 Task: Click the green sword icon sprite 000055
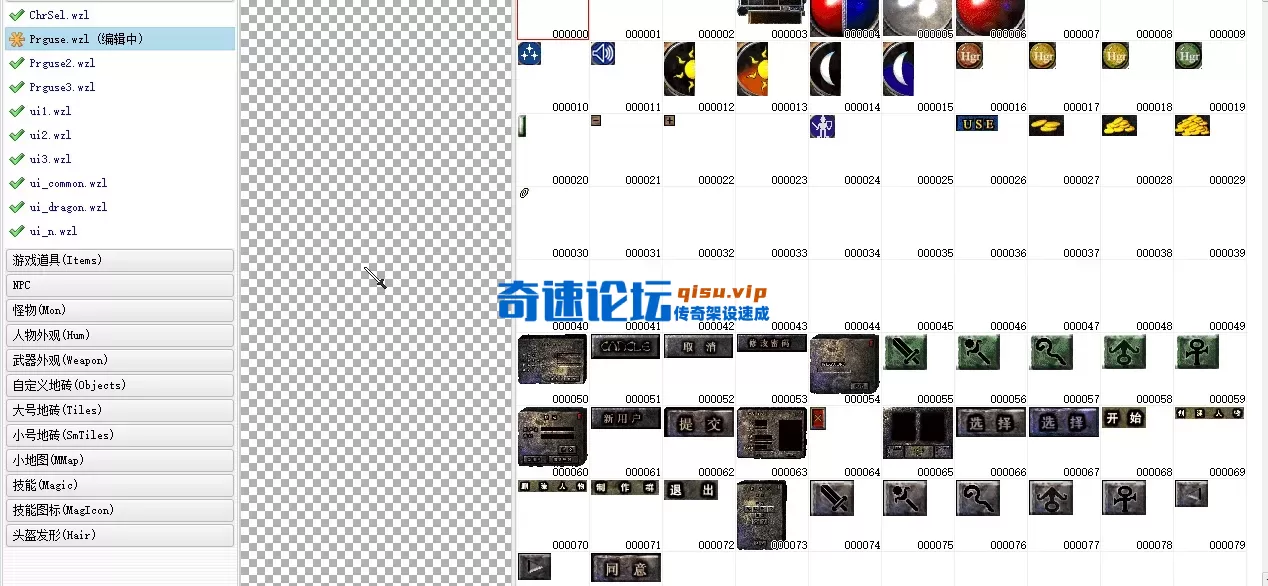(x=905, y=352)
